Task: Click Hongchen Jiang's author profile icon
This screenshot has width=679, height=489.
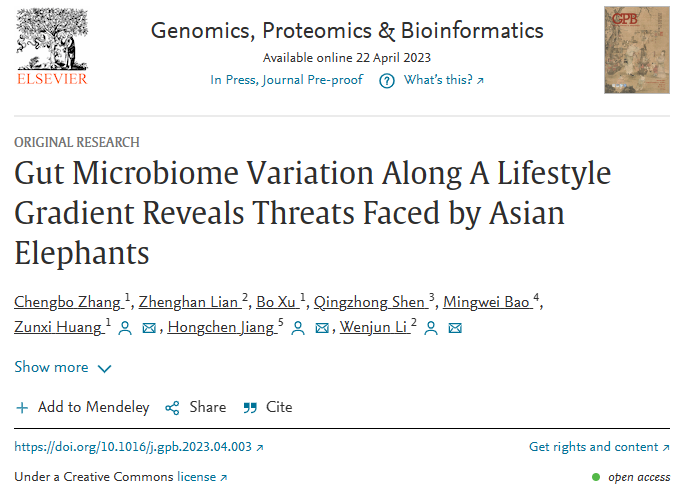Action: pyautogui.click(x=298, y=328)
